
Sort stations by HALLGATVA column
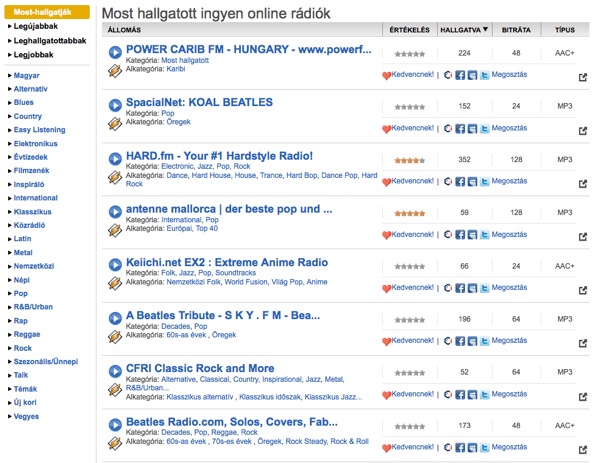coord(464,30)
